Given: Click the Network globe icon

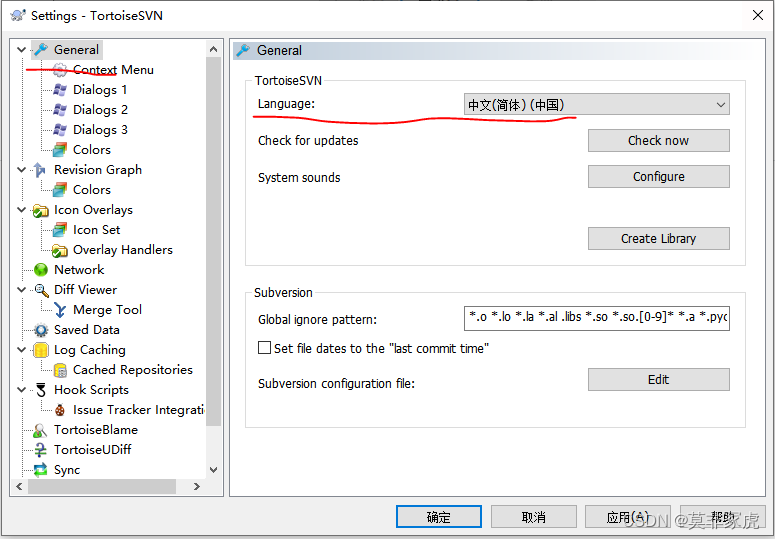Looking at the screenshot, I should tap(41, 269).
